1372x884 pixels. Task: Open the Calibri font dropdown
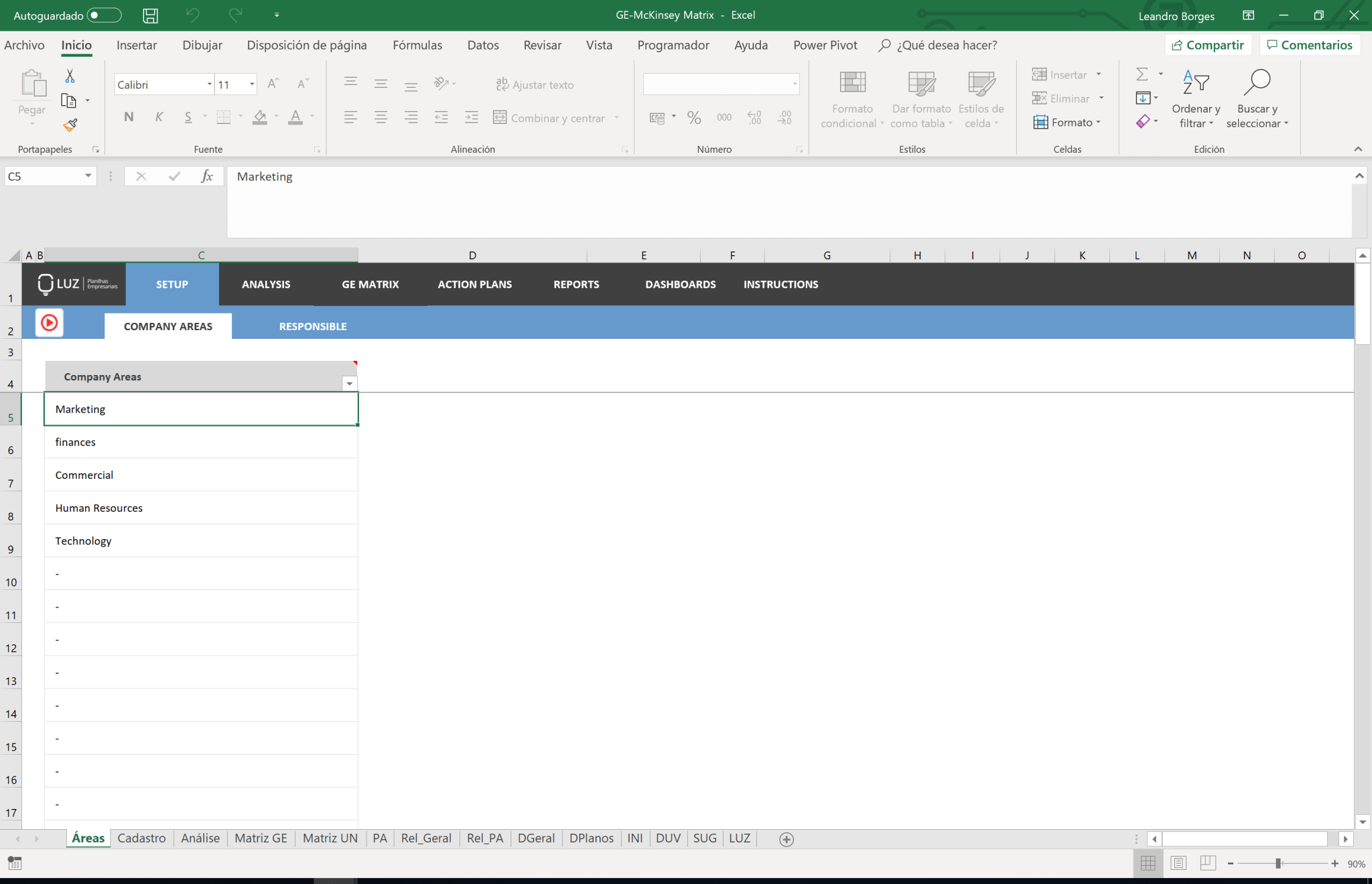(209, 84)
